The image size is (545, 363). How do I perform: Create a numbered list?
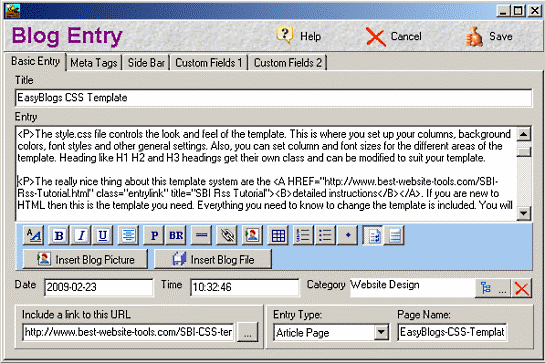[x=303, y=235]
